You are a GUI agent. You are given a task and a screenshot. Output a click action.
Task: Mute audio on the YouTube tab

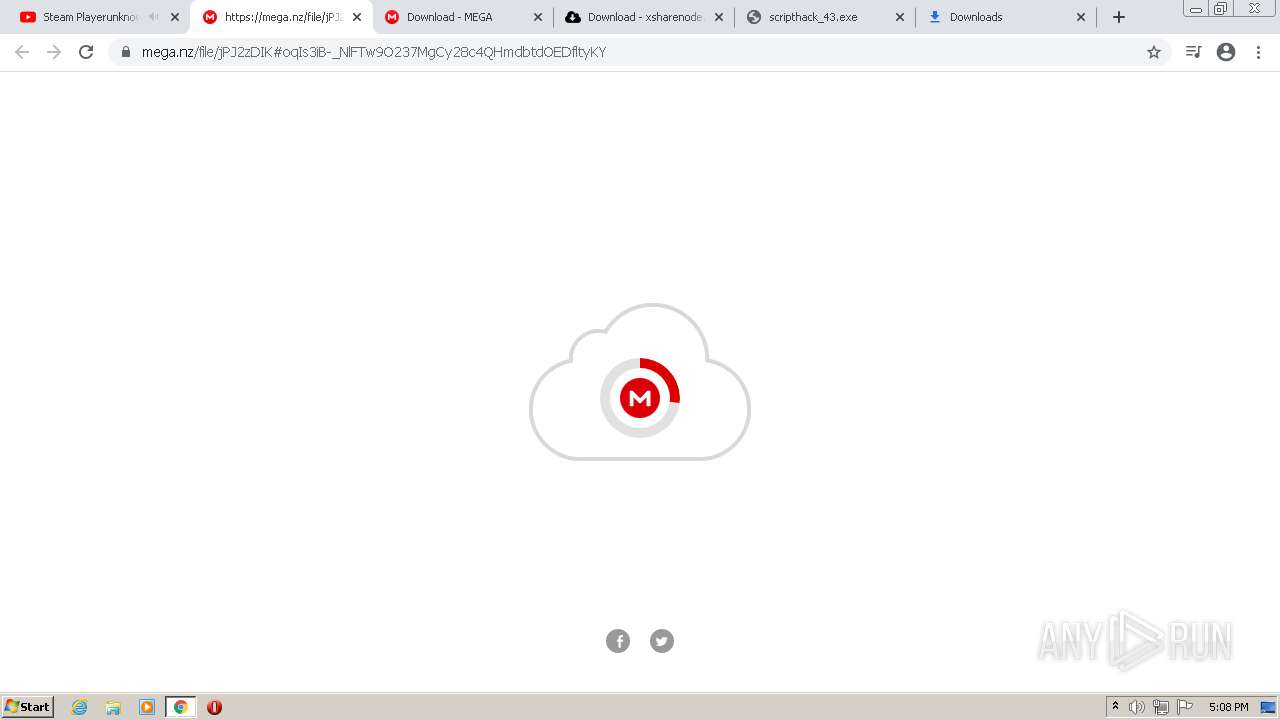[153, 17]
